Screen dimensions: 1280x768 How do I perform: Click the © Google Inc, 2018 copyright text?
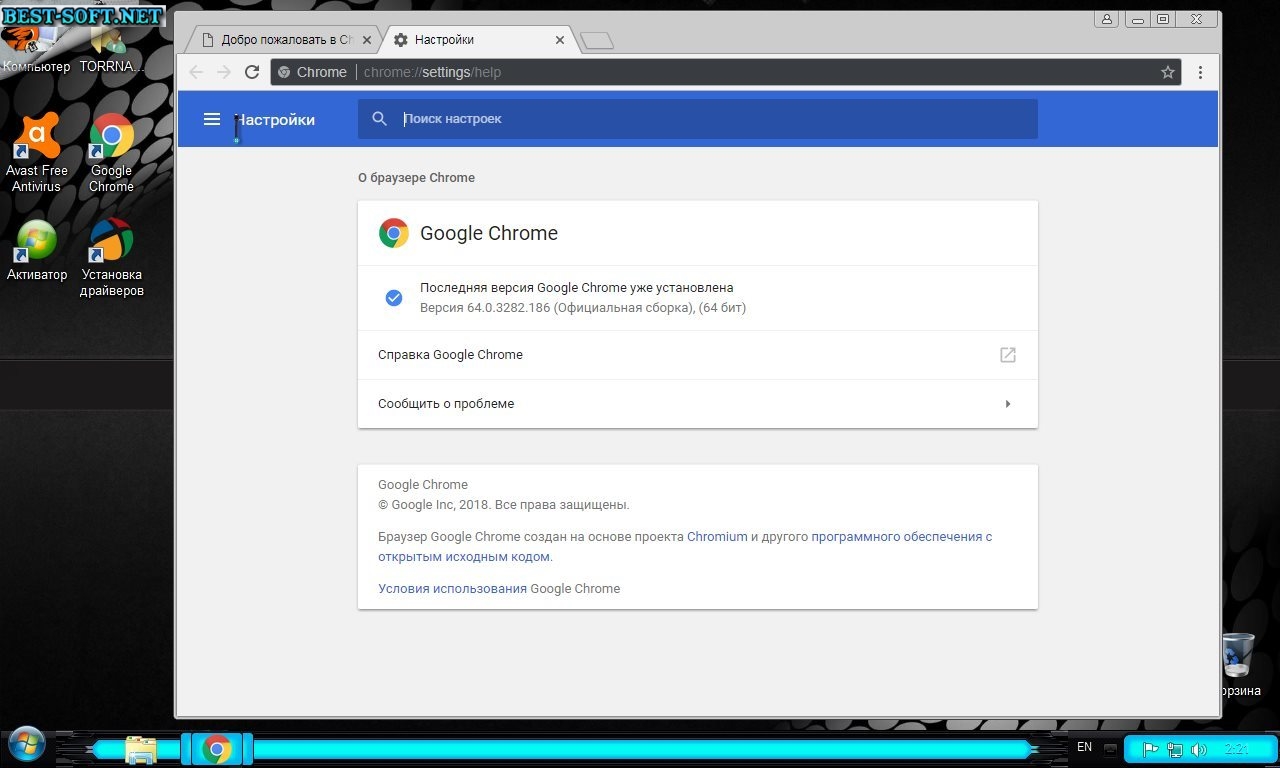point(504,505)
